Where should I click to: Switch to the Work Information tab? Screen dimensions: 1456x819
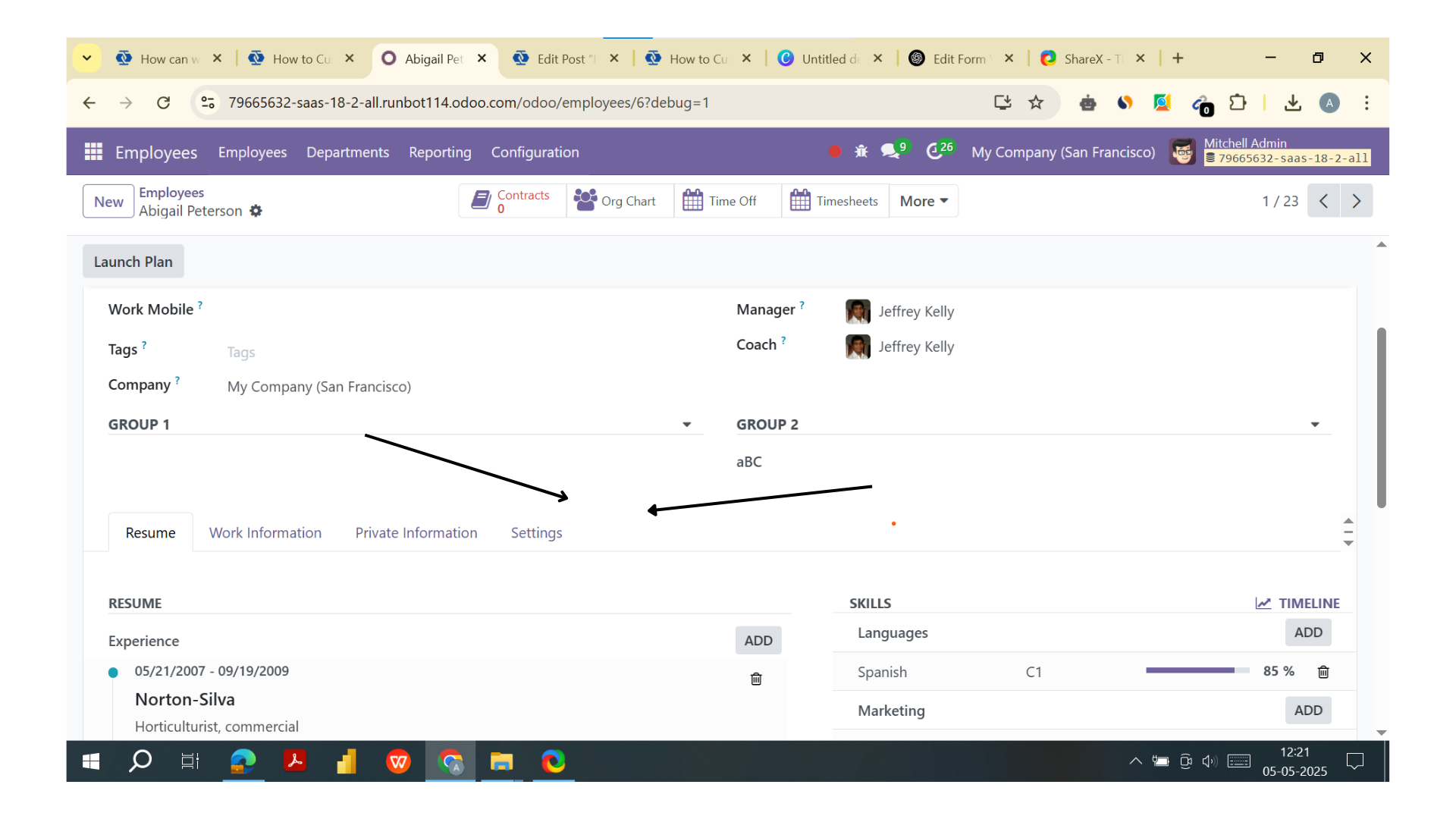click(265, 532)
